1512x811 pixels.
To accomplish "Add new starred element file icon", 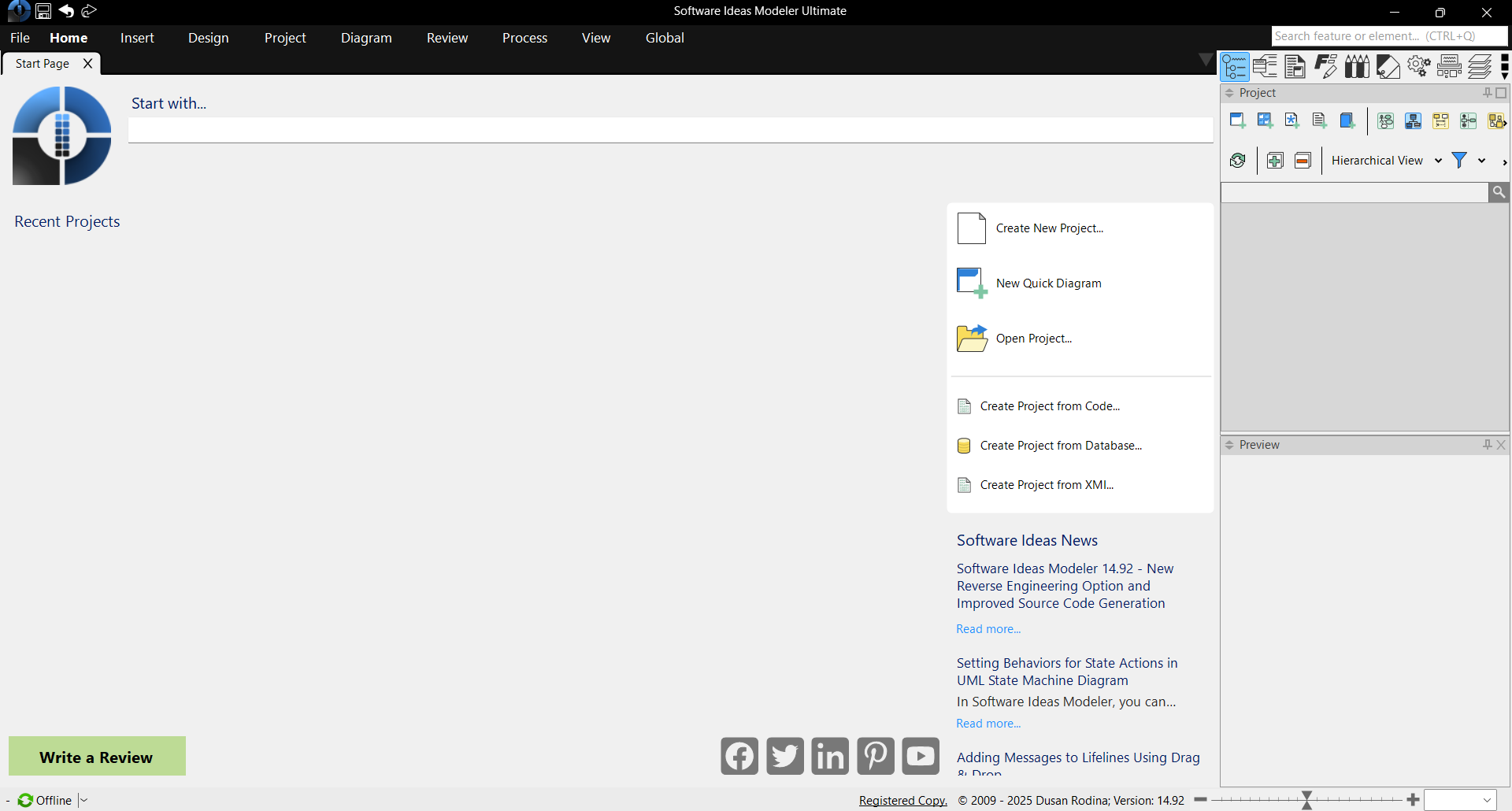I will [x=1292, y=120].
